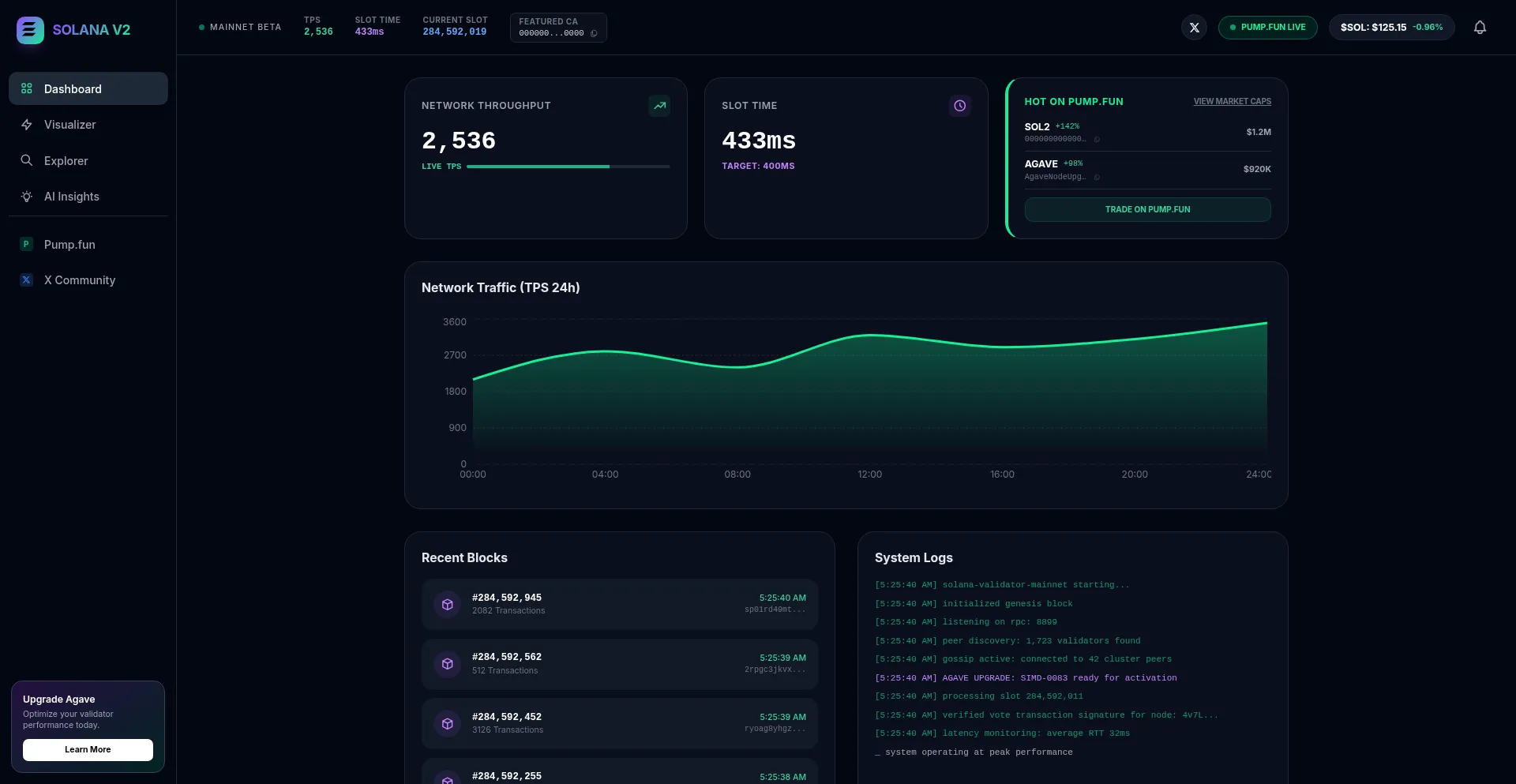The height and width of the screenshot is (784, 1516).
Task: Click the X icon in the top bar
Action: [x=1194, y=27]
